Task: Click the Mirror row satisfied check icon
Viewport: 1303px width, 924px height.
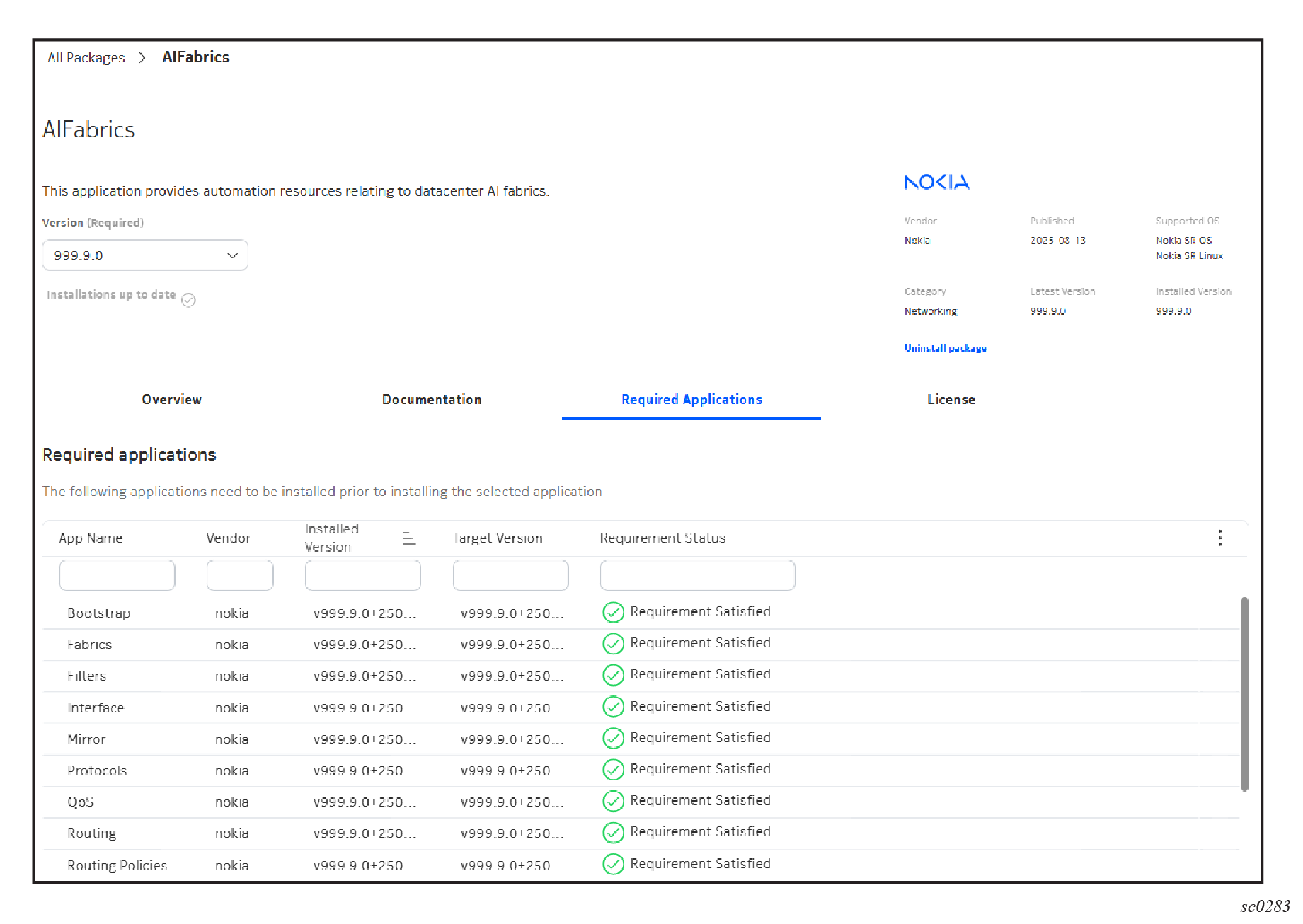Action: [x=613, y=739]
